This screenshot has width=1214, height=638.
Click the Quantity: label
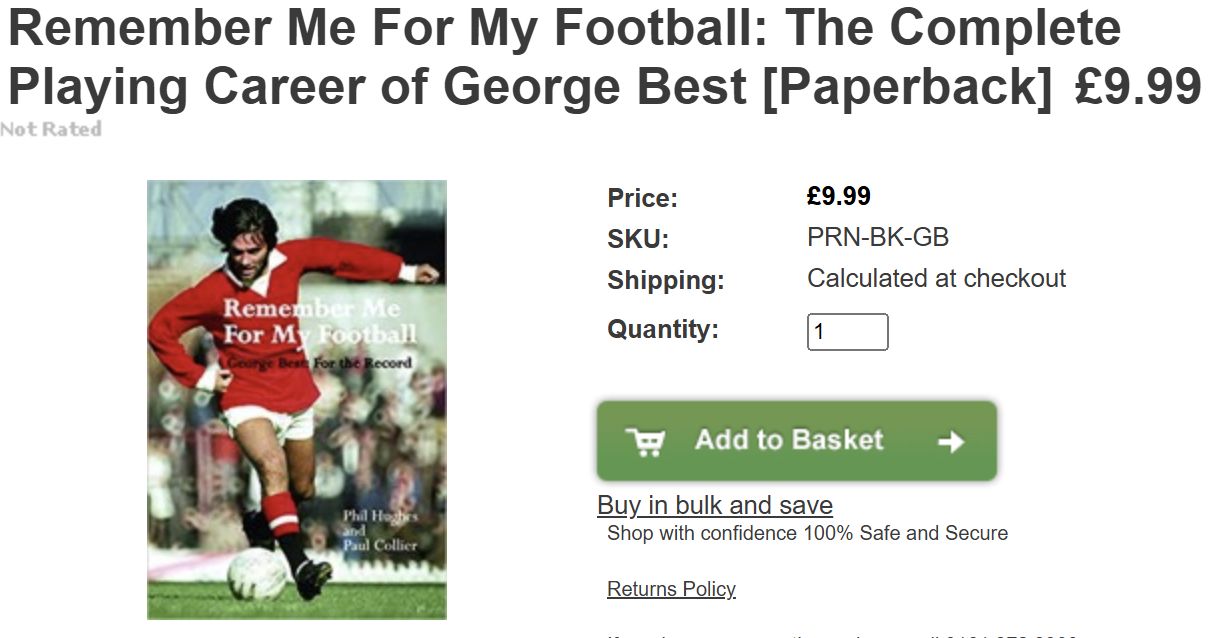click(663, 329)
